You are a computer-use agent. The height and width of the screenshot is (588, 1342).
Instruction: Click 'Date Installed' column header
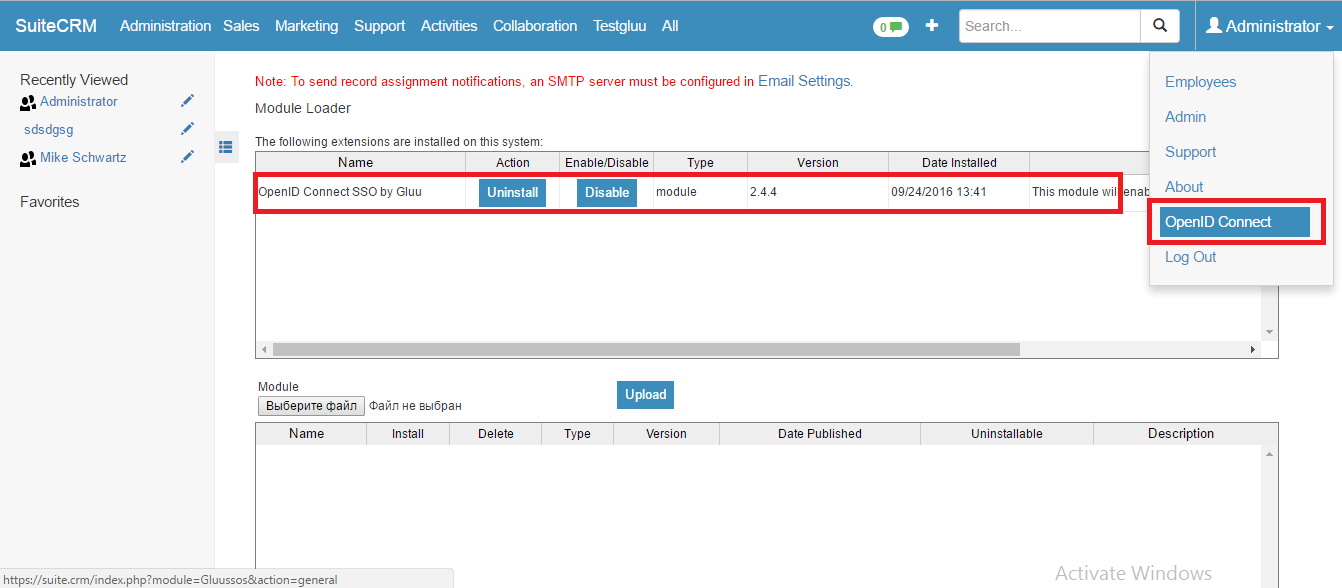coord(959,162)
